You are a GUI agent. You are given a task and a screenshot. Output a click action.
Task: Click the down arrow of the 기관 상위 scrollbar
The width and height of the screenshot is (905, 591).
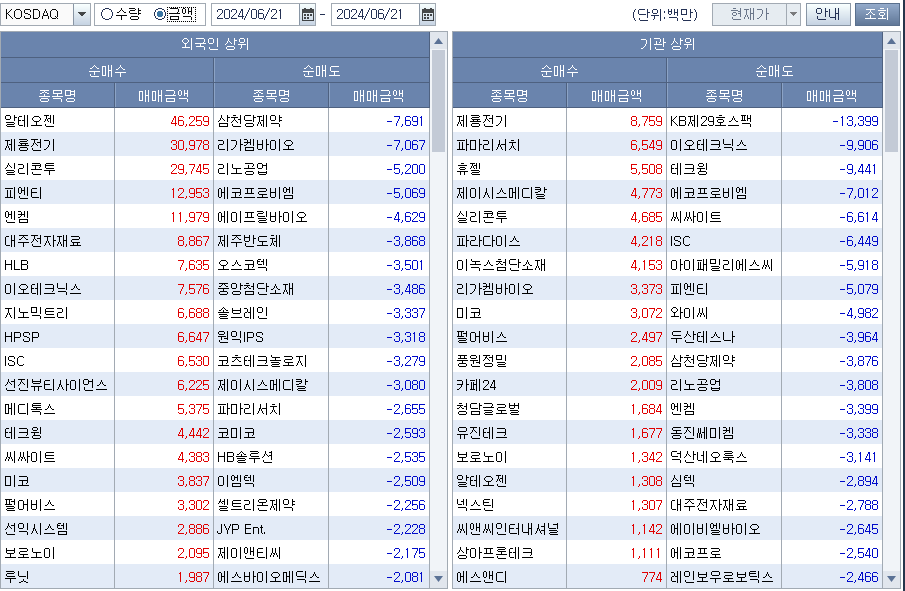coord(892,578)
